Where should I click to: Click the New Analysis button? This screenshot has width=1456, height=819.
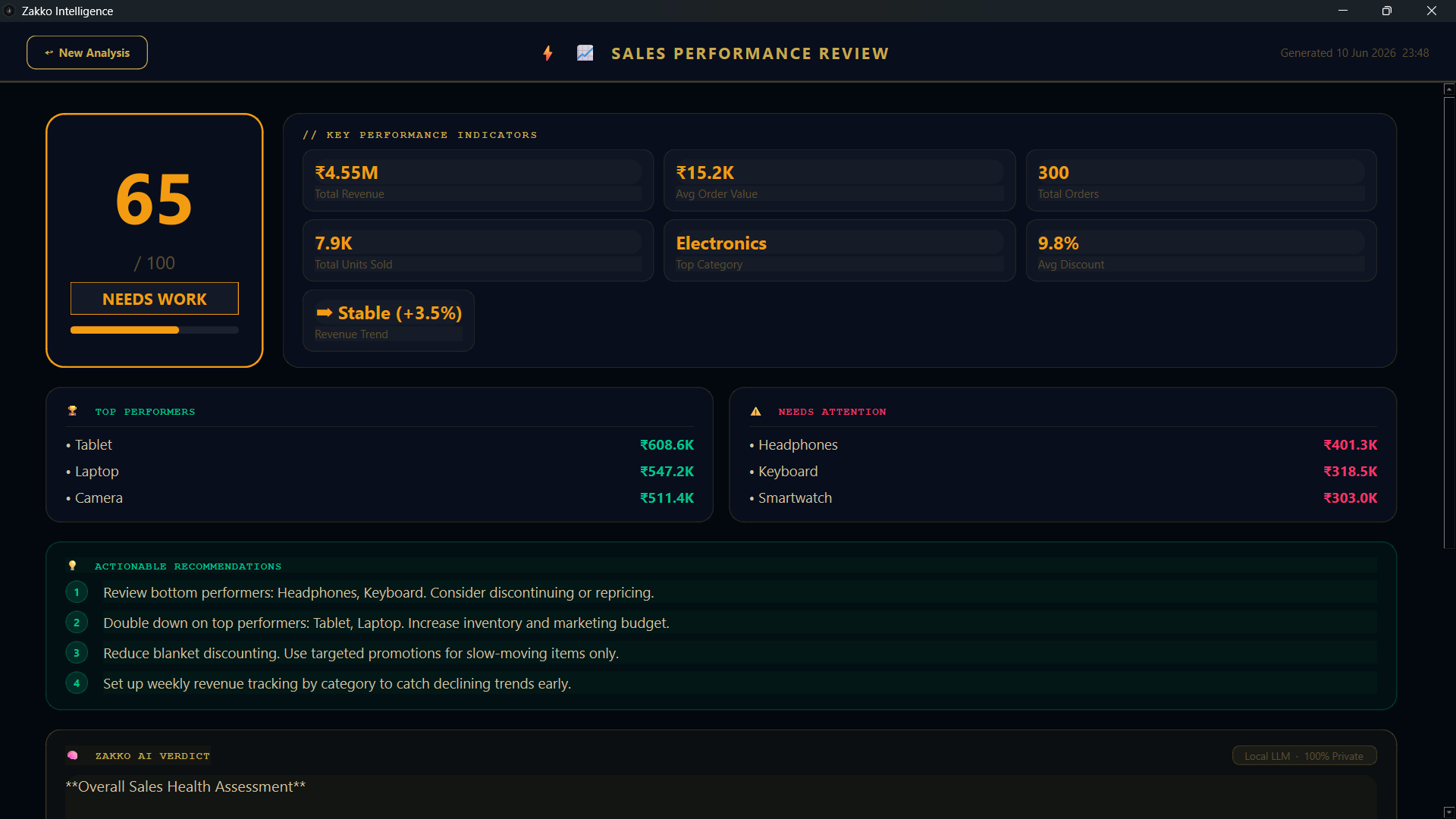coord(87,52)
